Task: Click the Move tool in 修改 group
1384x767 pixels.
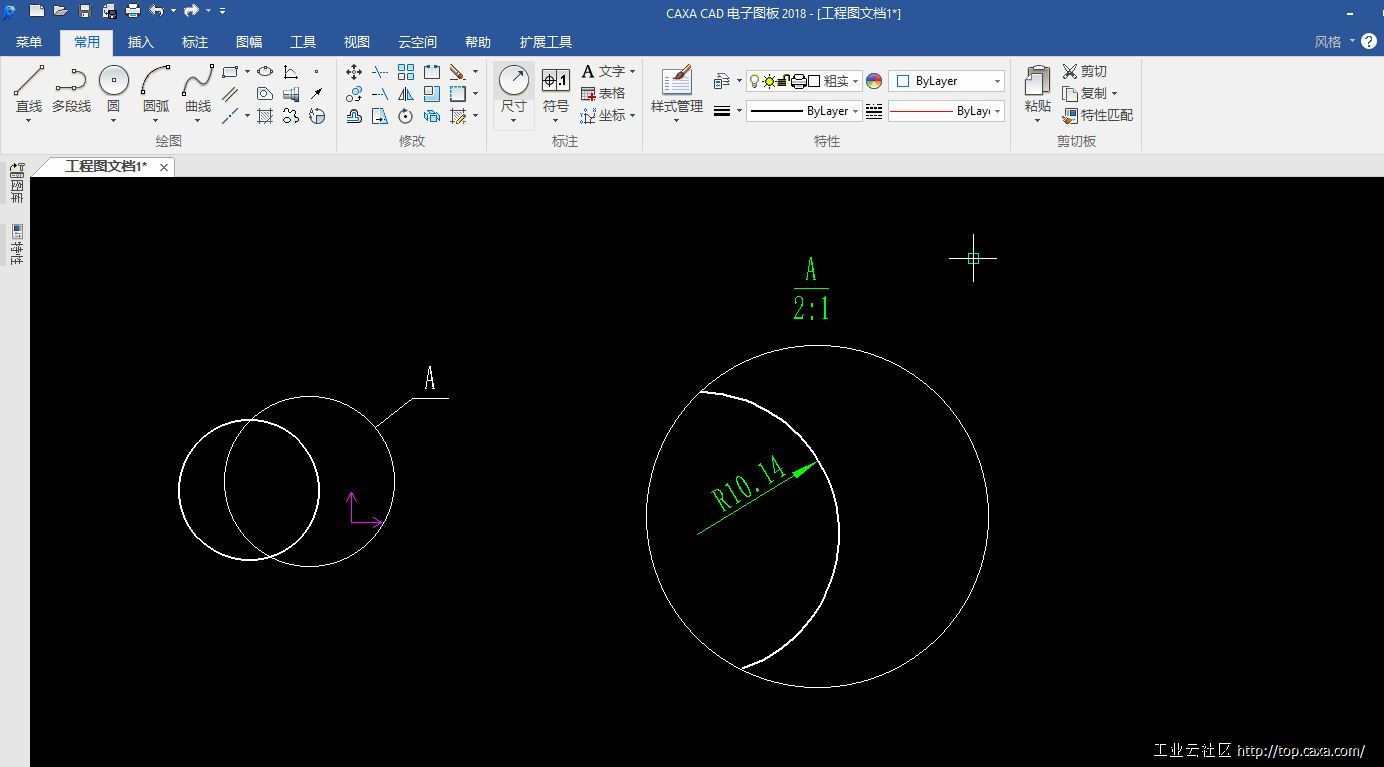Action: [354, 72]
